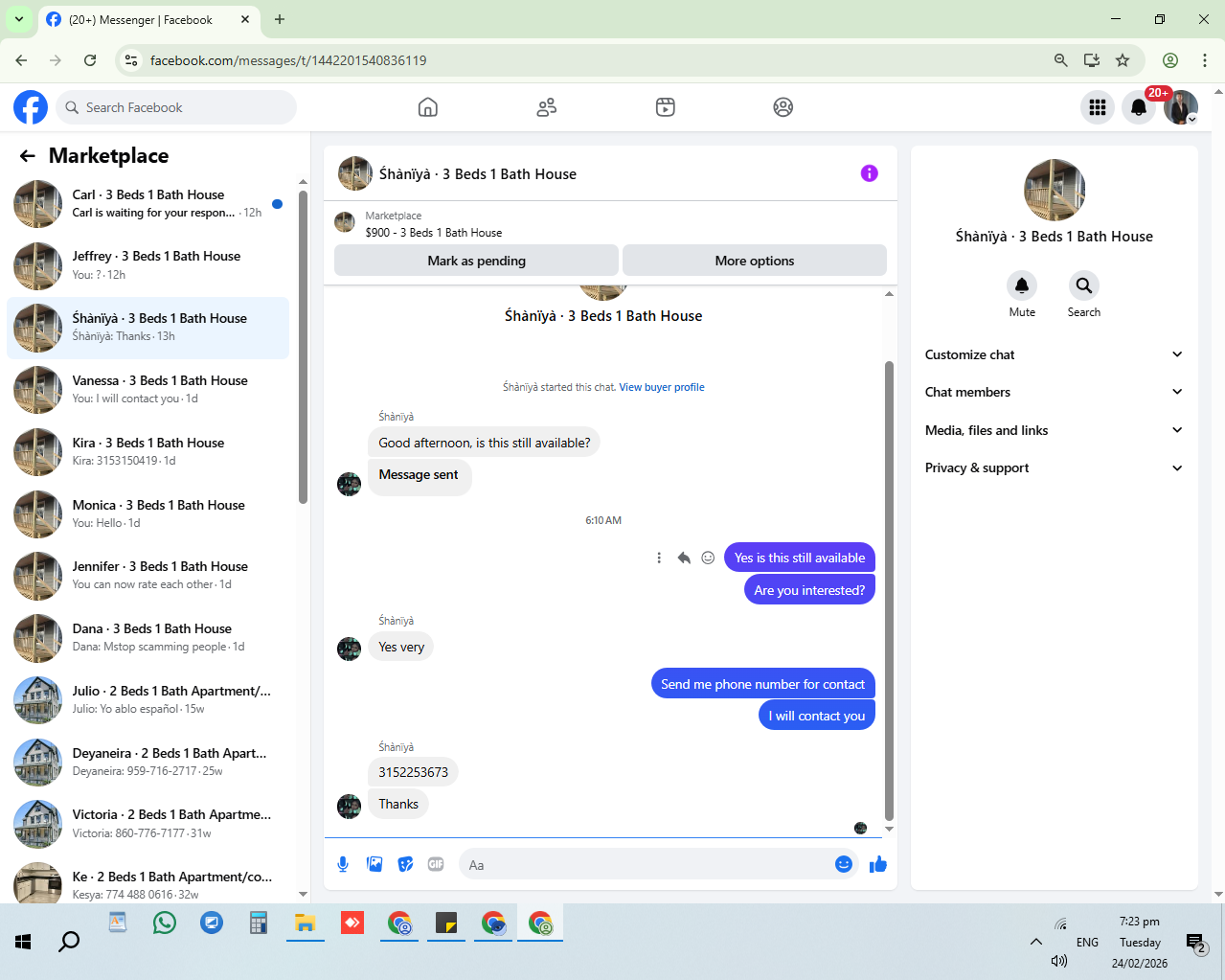Expand Media, files and links section
The image size is (1225, 980).
(x=1054, y=430)
